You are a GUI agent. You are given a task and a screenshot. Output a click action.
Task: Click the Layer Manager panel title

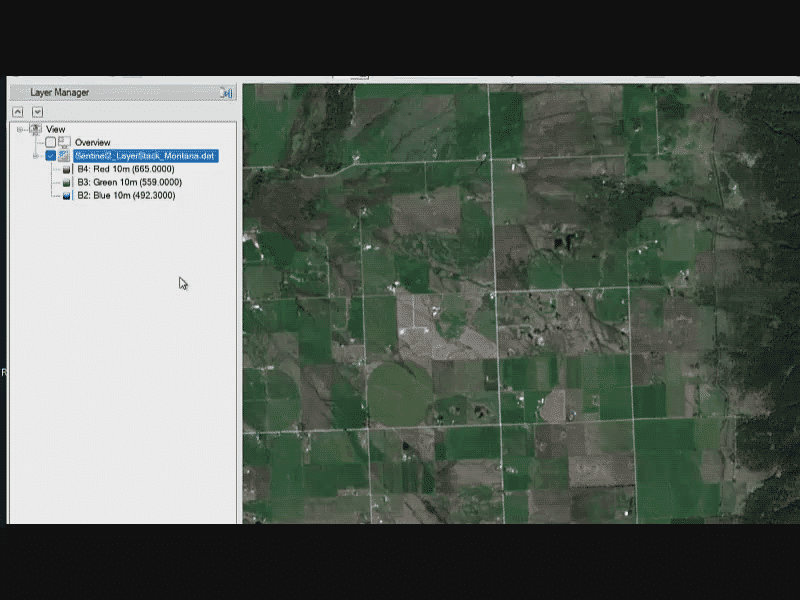(60, 92)
